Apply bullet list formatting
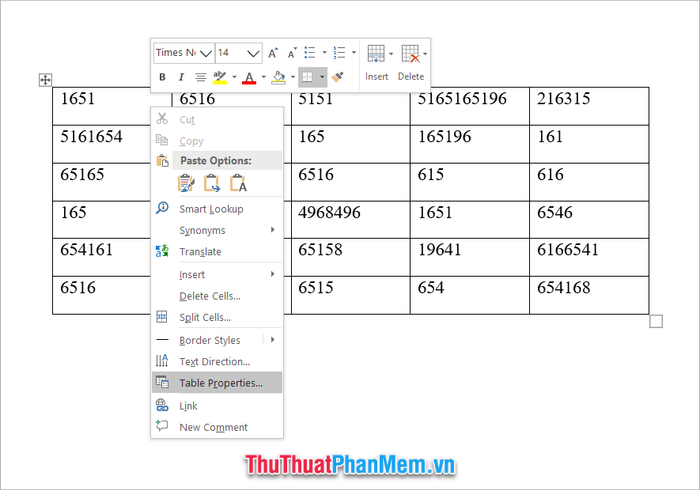The image size is (700, 490). [x=310, y=53]
